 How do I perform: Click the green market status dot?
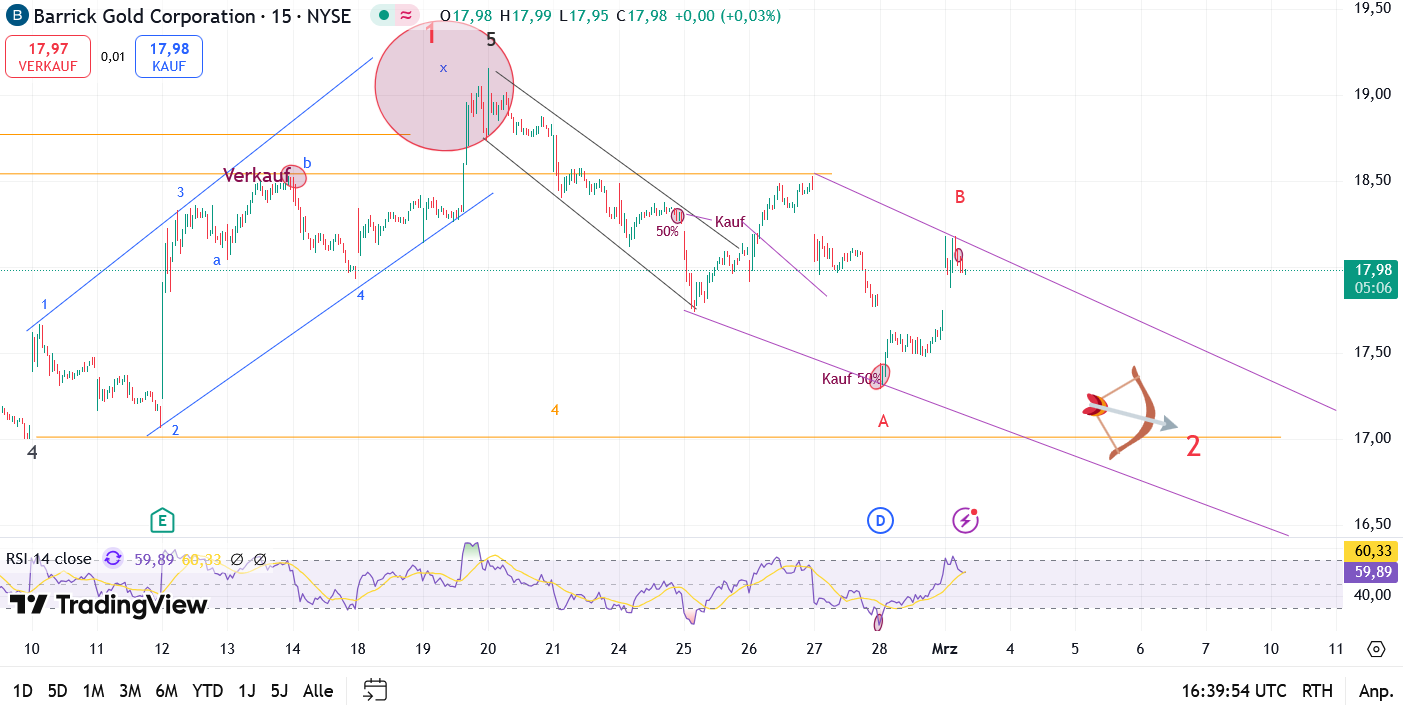tap(385, 16)
